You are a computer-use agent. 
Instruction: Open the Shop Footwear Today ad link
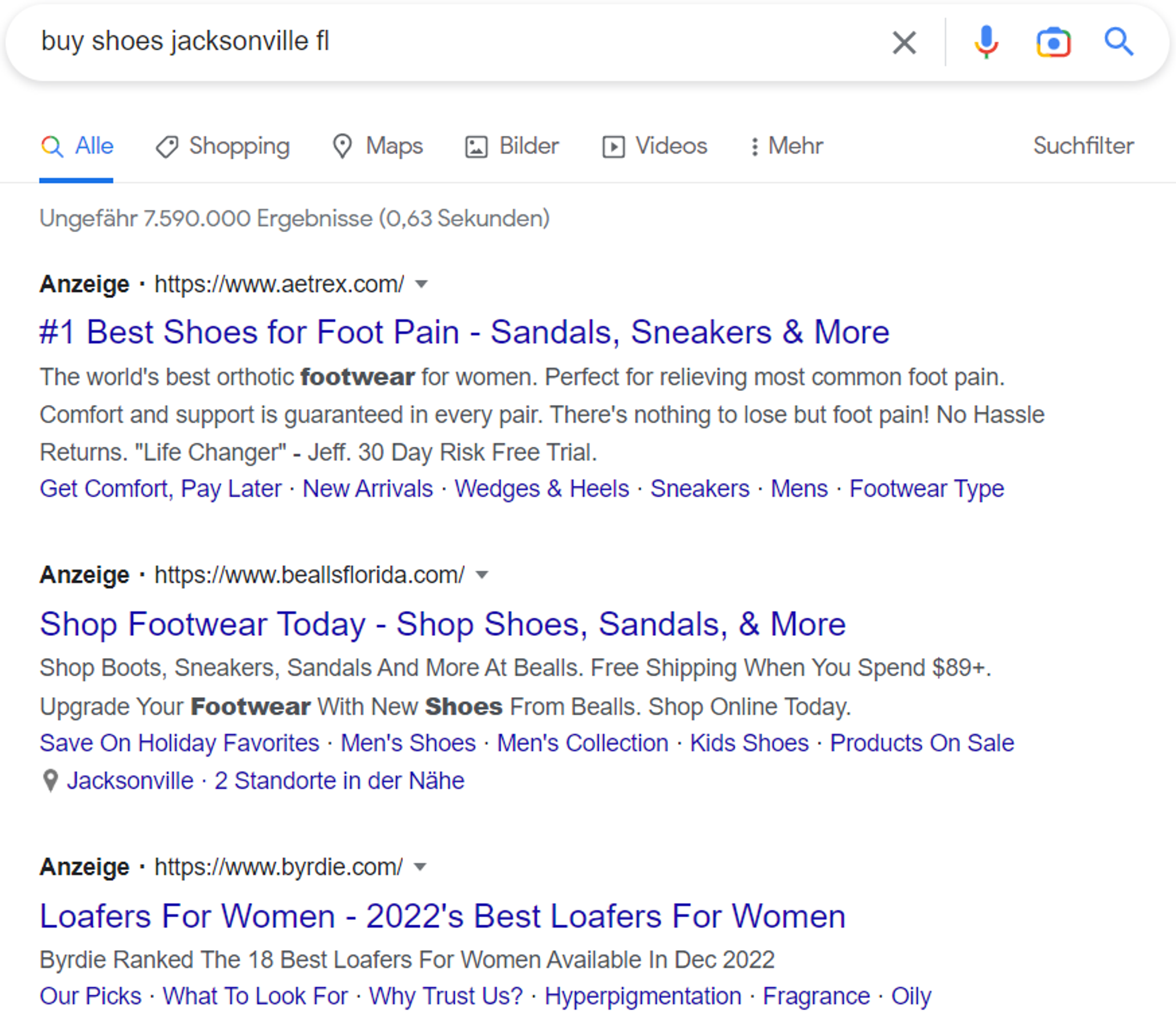442,624
